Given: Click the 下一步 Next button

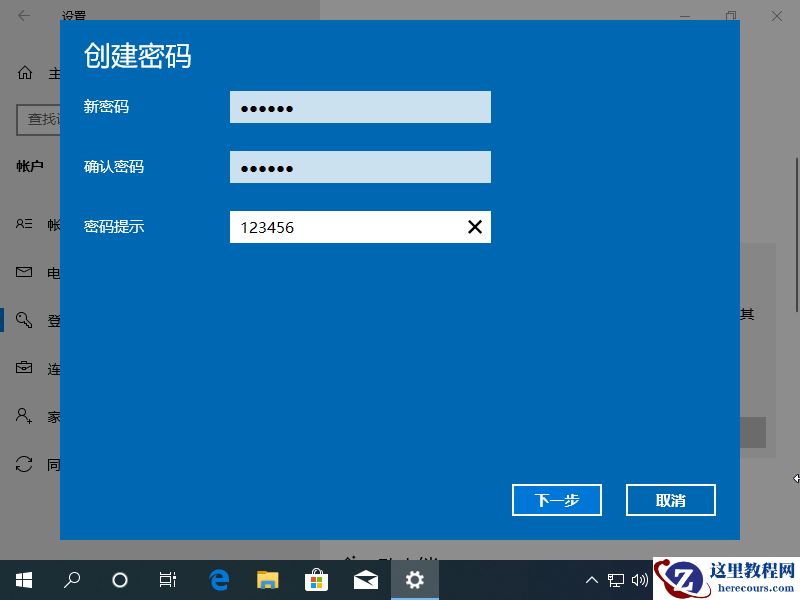Looking at the screenshot, I should point(556,500).
